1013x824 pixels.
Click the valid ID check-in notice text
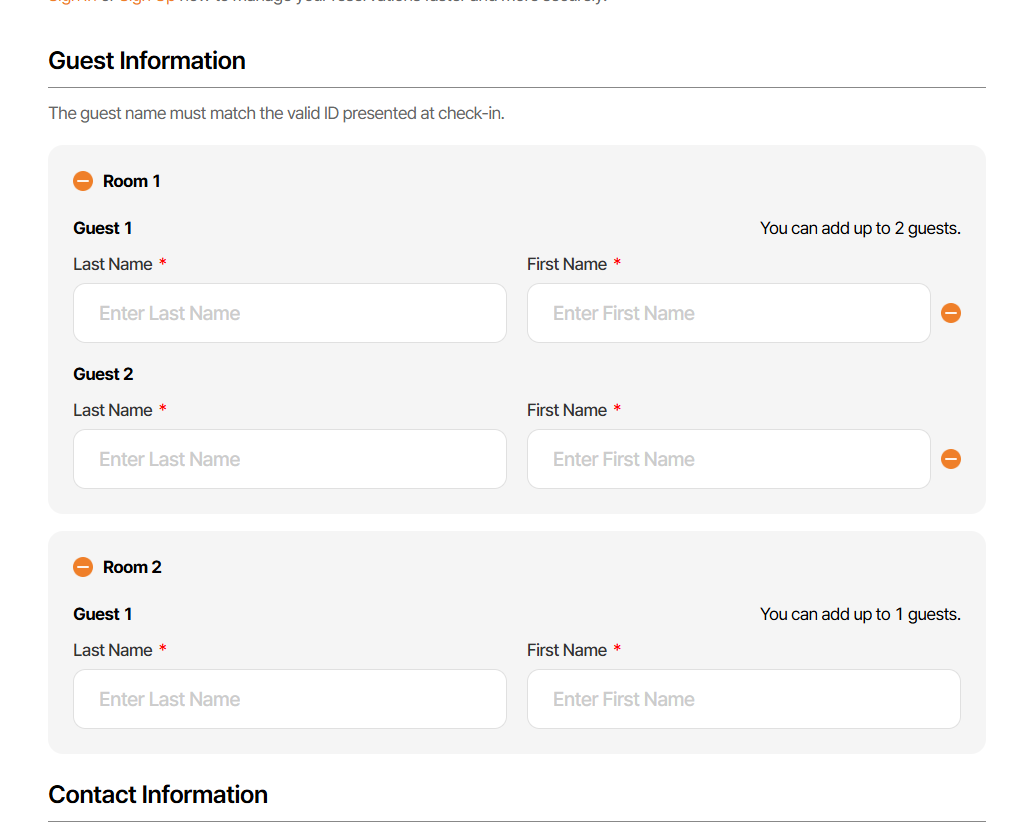[276, 113]
